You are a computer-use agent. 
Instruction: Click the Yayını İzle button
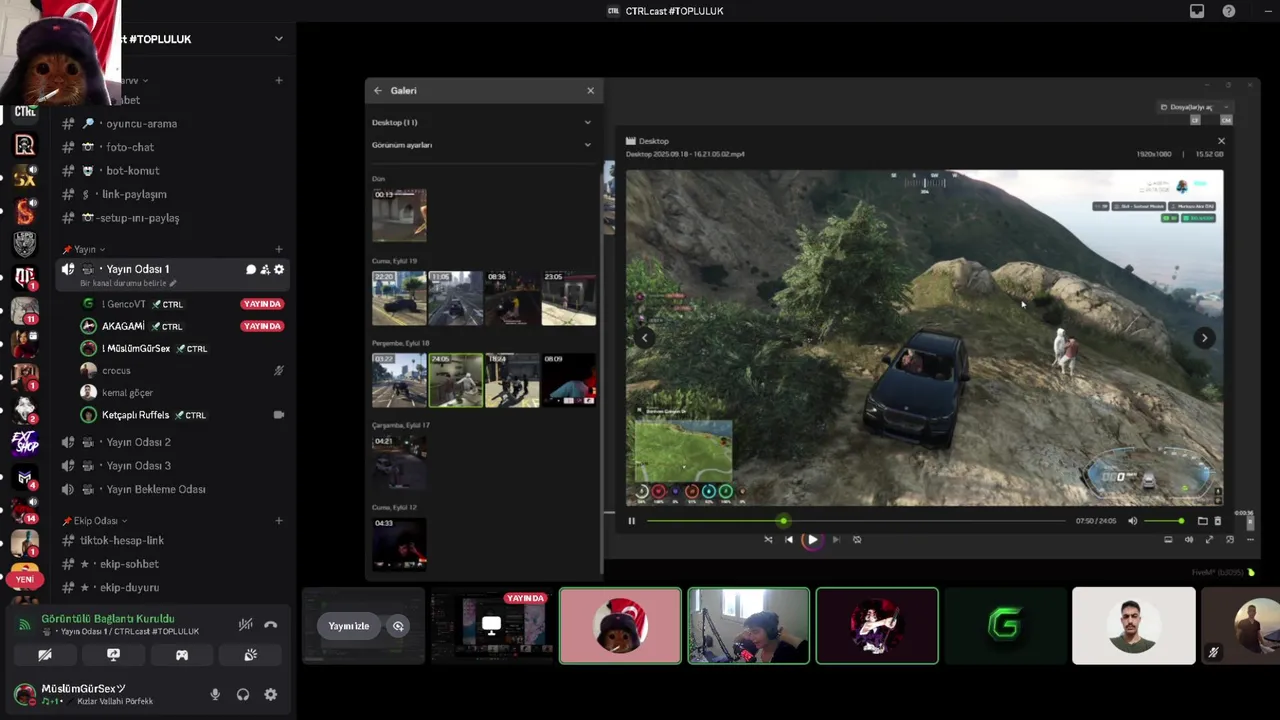349,626
